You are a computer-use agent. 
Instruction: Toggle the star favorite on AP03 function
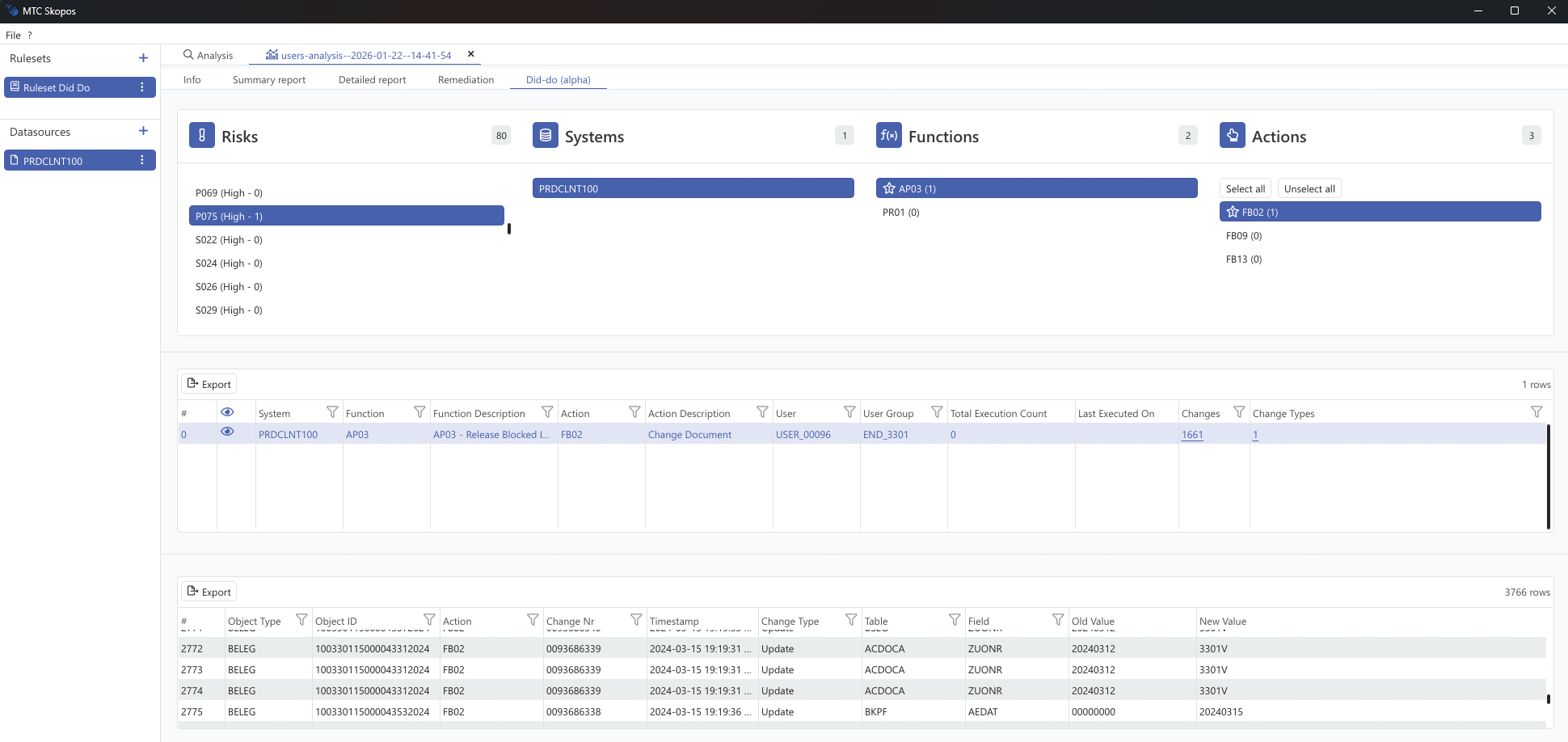pos(889,188)
